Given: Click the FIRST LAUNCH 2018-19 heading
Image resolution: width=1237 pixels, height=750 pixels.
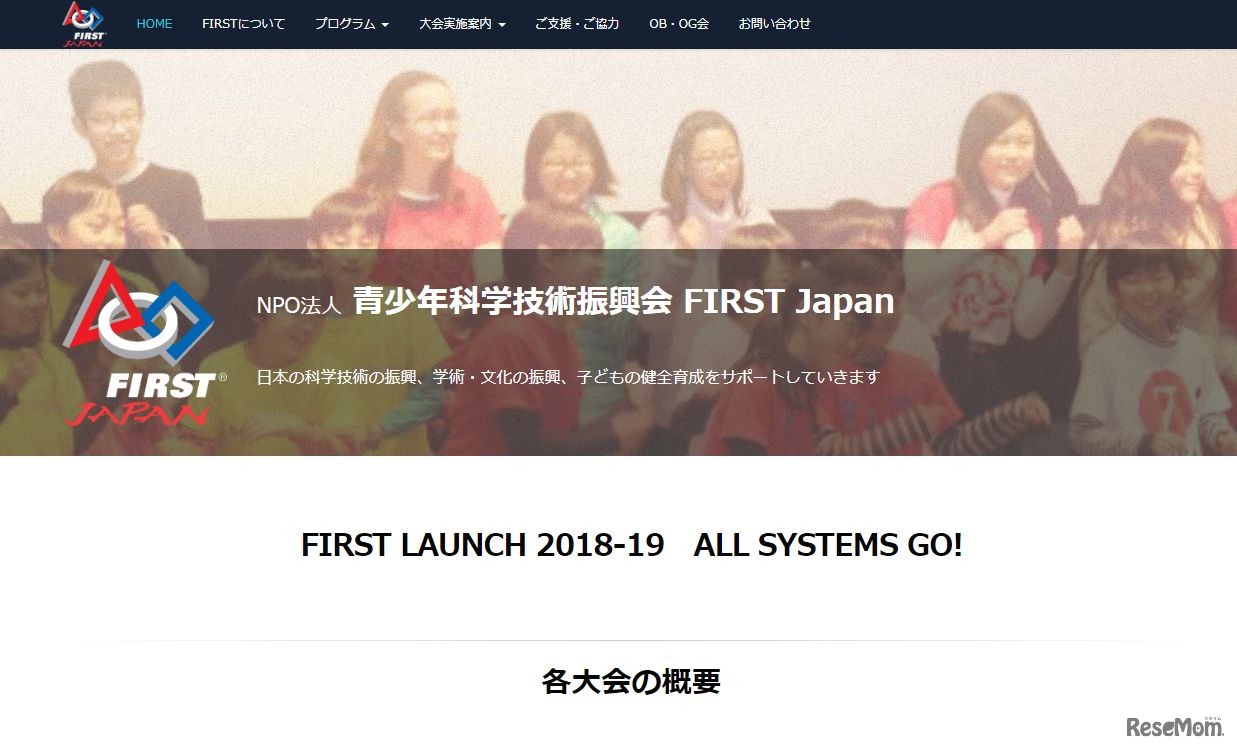Looking at the screenshot, I should click(x=483, y=545).
